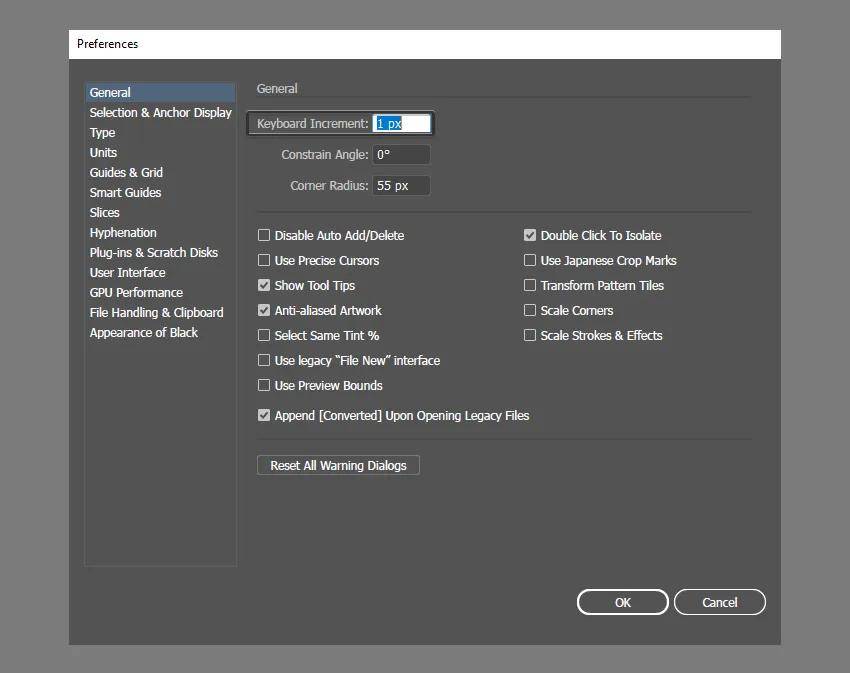Click into the Corner Radius field

tap(401, 186)
